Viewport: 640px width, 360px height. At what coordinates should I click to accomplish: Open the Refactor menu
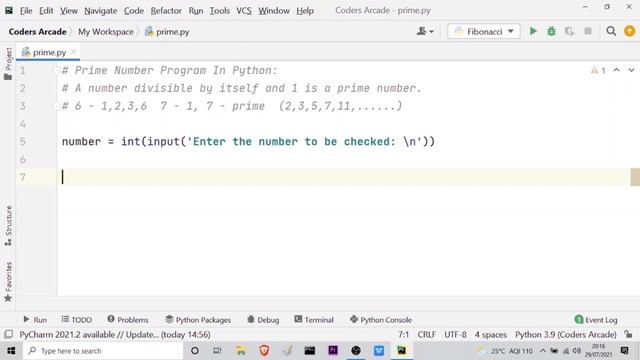click(x=166, y=11)
